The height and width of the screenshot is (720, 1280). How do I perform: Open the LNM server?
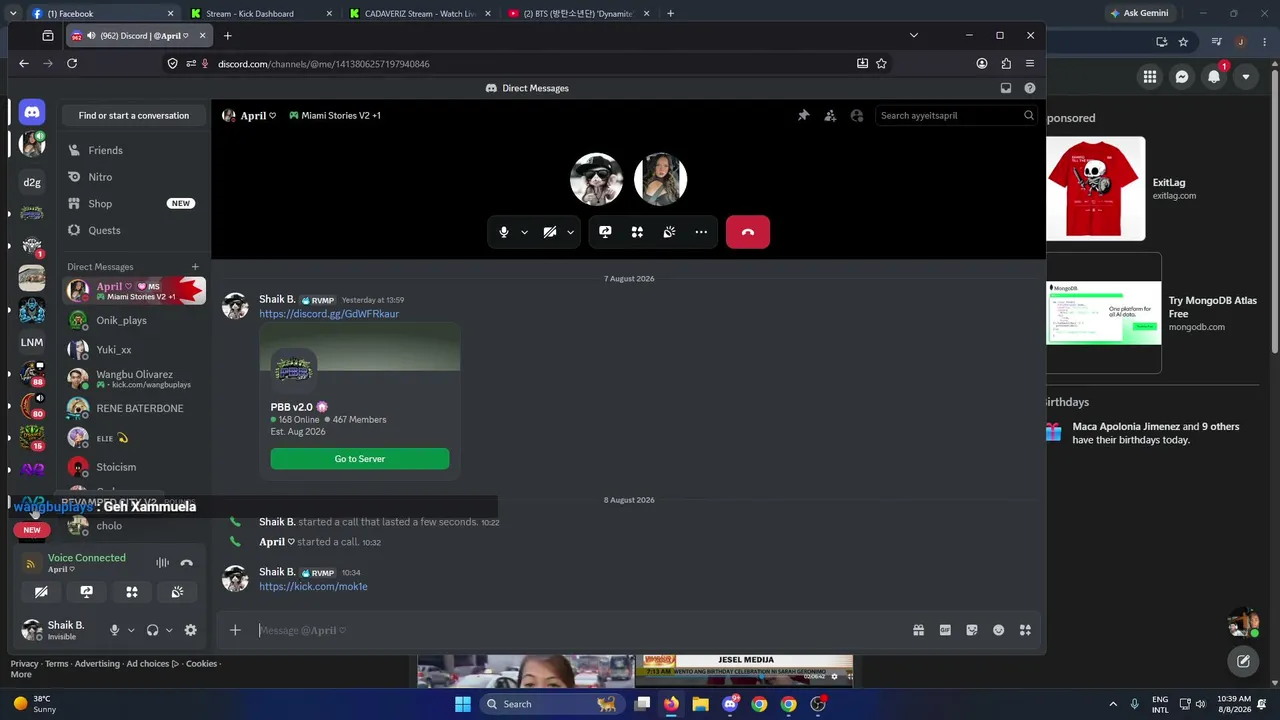coord(32,342)
